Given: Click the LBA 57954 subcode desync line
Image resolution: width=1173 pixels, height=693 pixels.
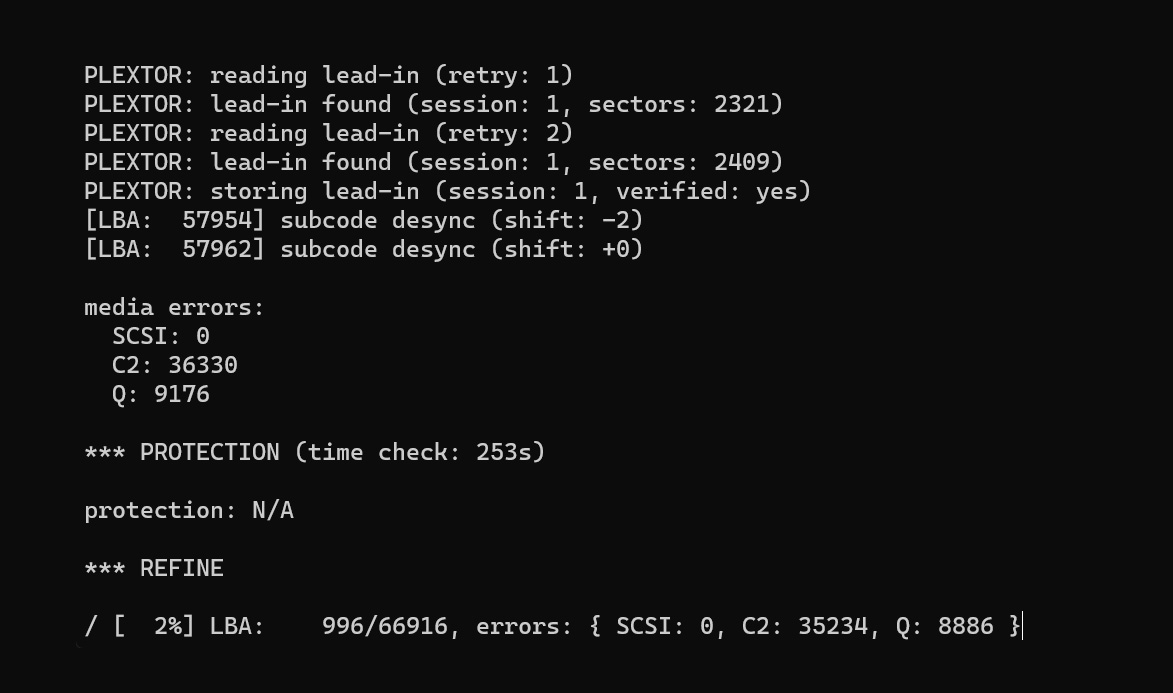Looking at the screenshot, I should point(363,220).
